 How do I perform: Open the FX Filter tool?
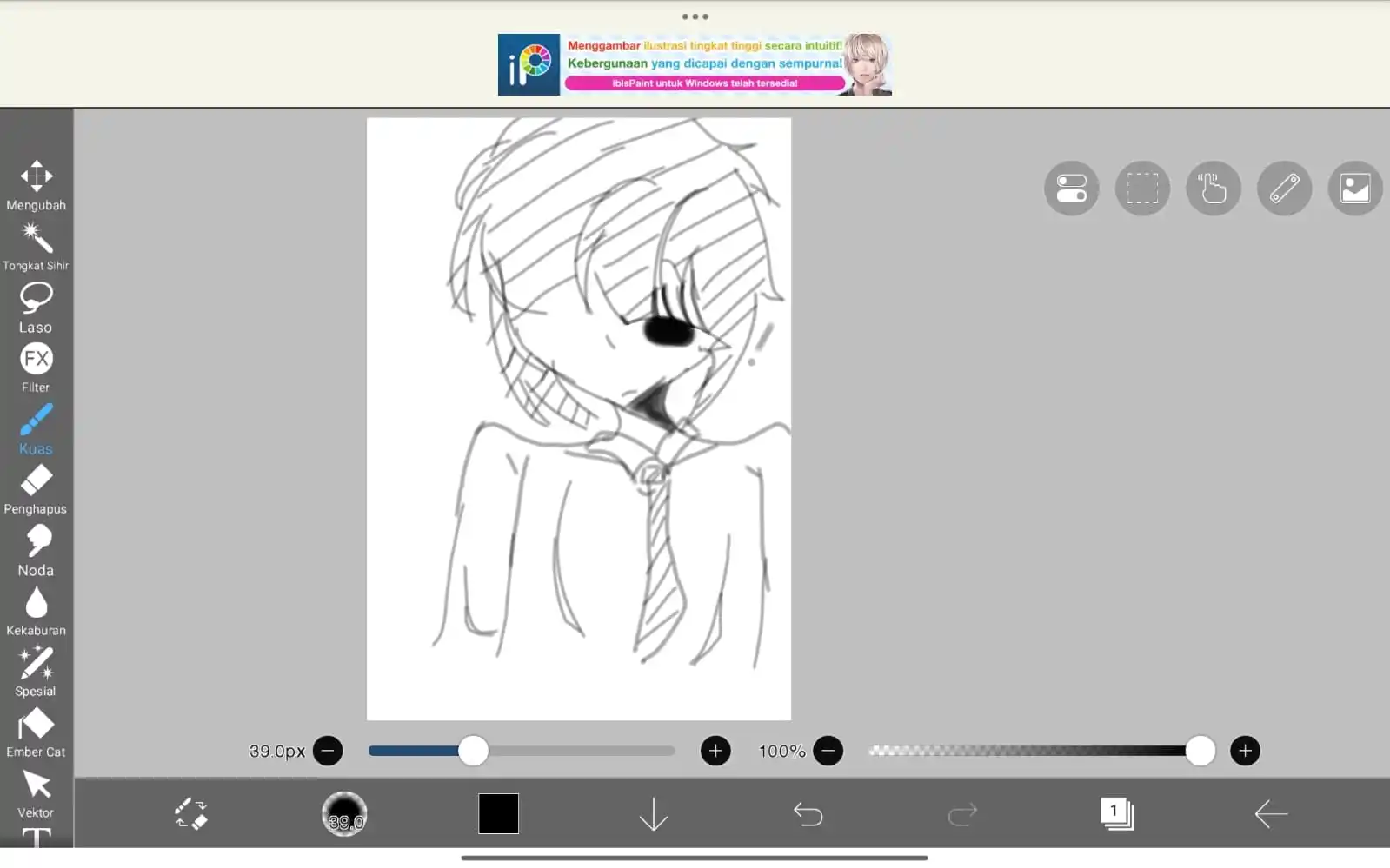click(x=36, y=368)
